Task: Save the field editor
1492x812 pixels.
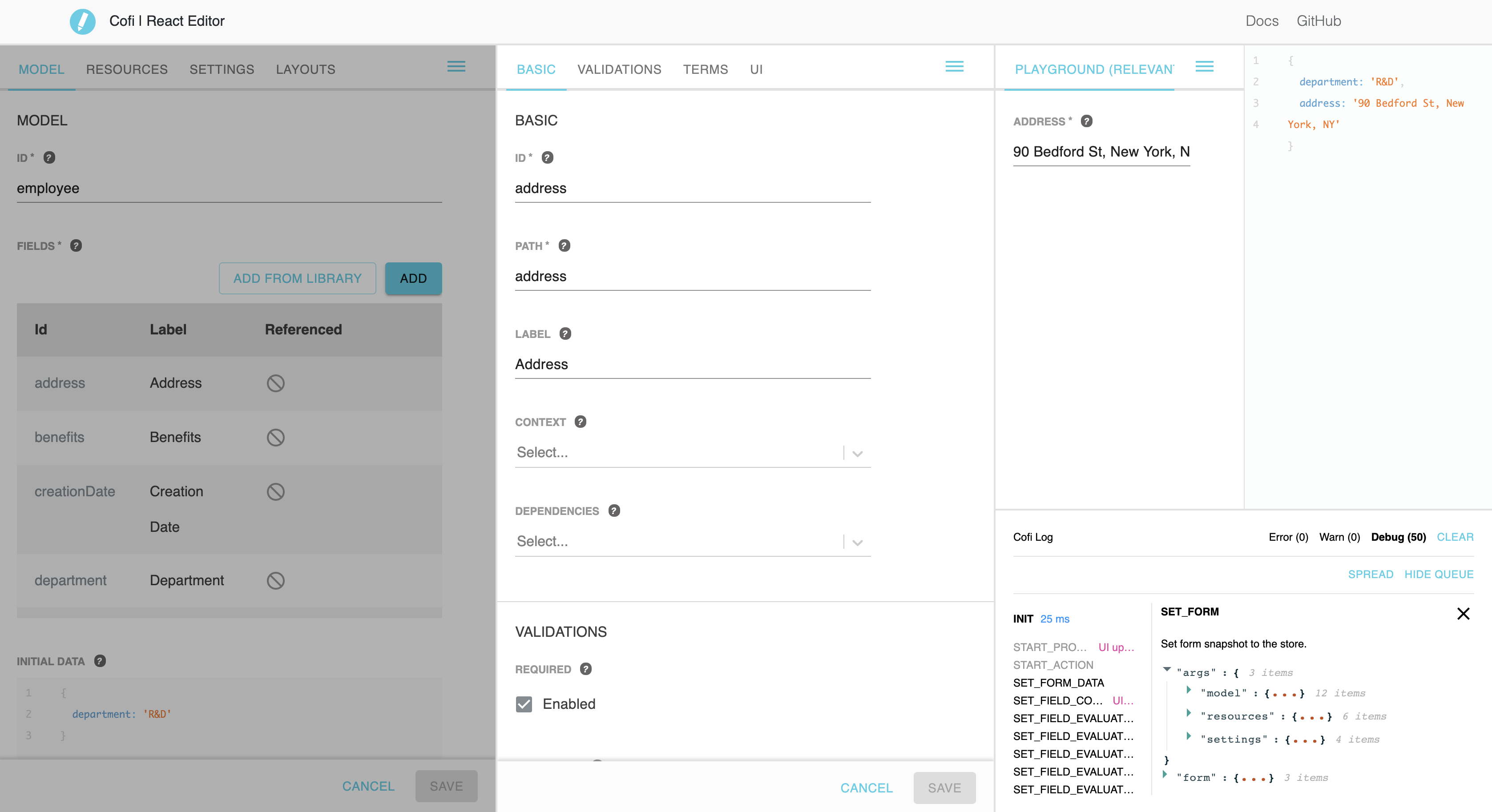Action: pos(944,788)
